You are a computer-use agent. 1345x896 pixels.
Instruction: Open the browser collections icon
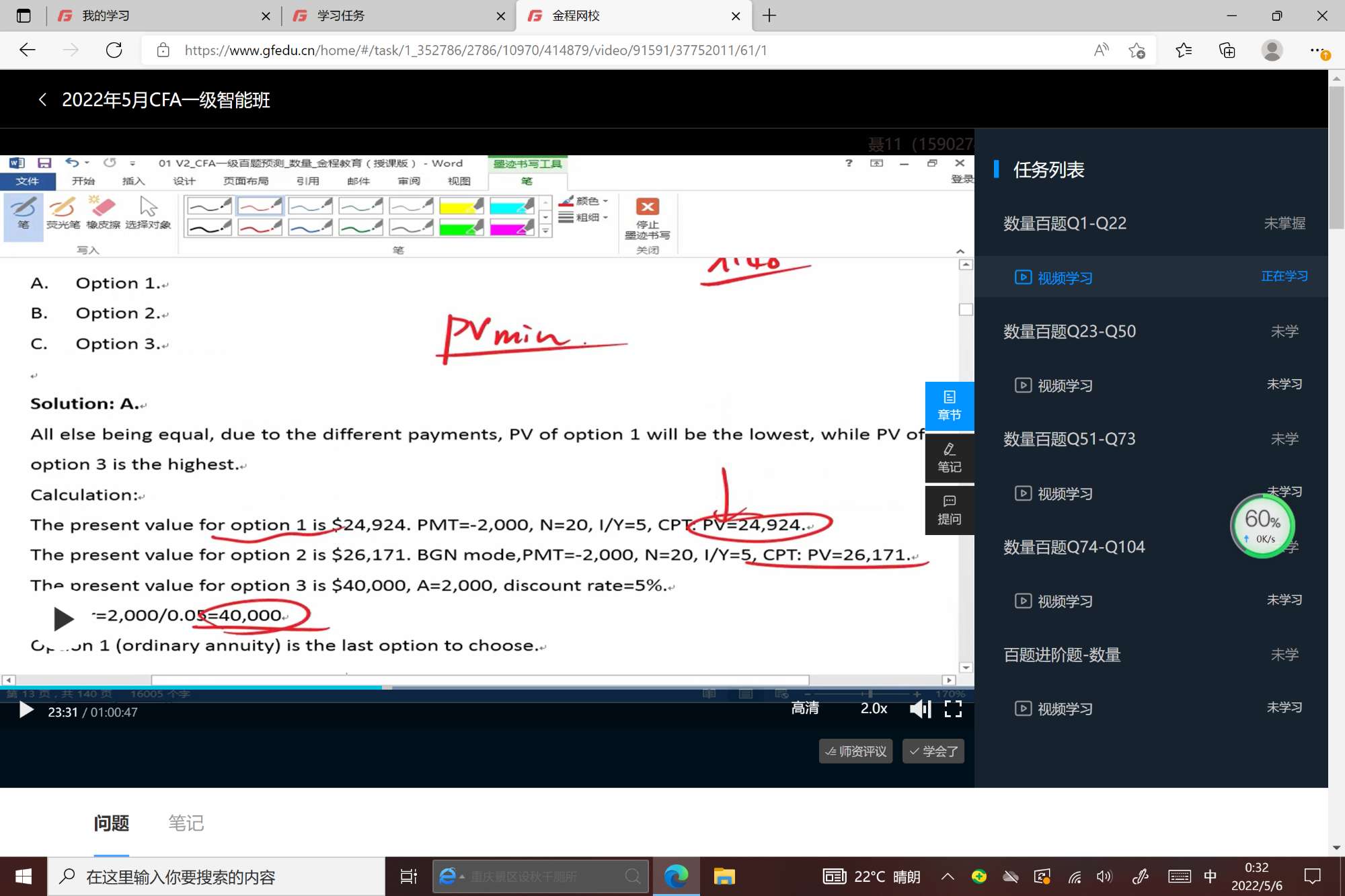click(x=1227, y=50)
